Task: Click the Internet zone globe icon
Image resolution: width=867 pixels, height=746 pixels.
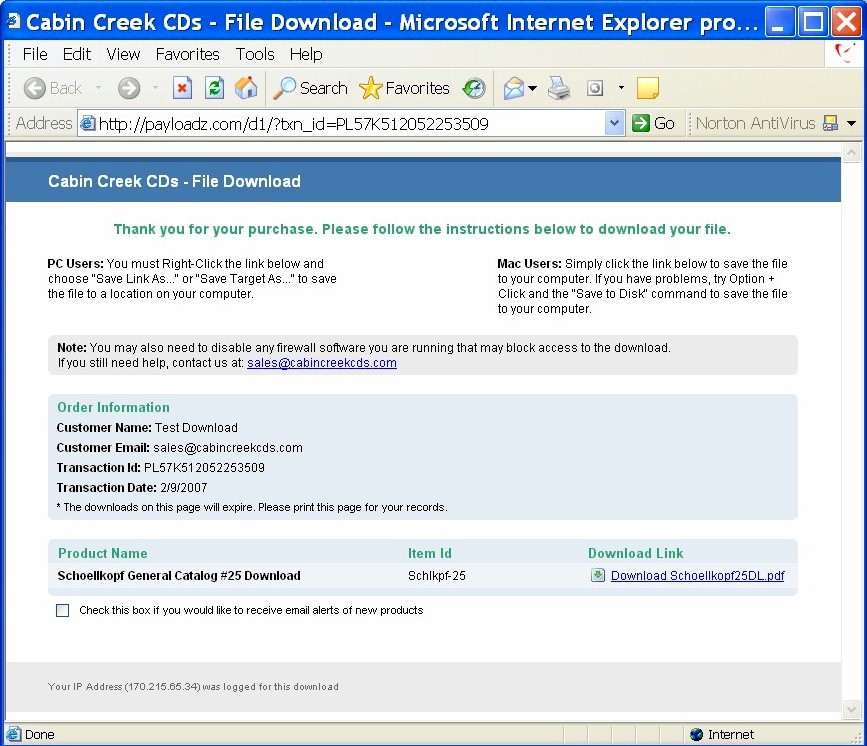Action: [x=696, y=734]
